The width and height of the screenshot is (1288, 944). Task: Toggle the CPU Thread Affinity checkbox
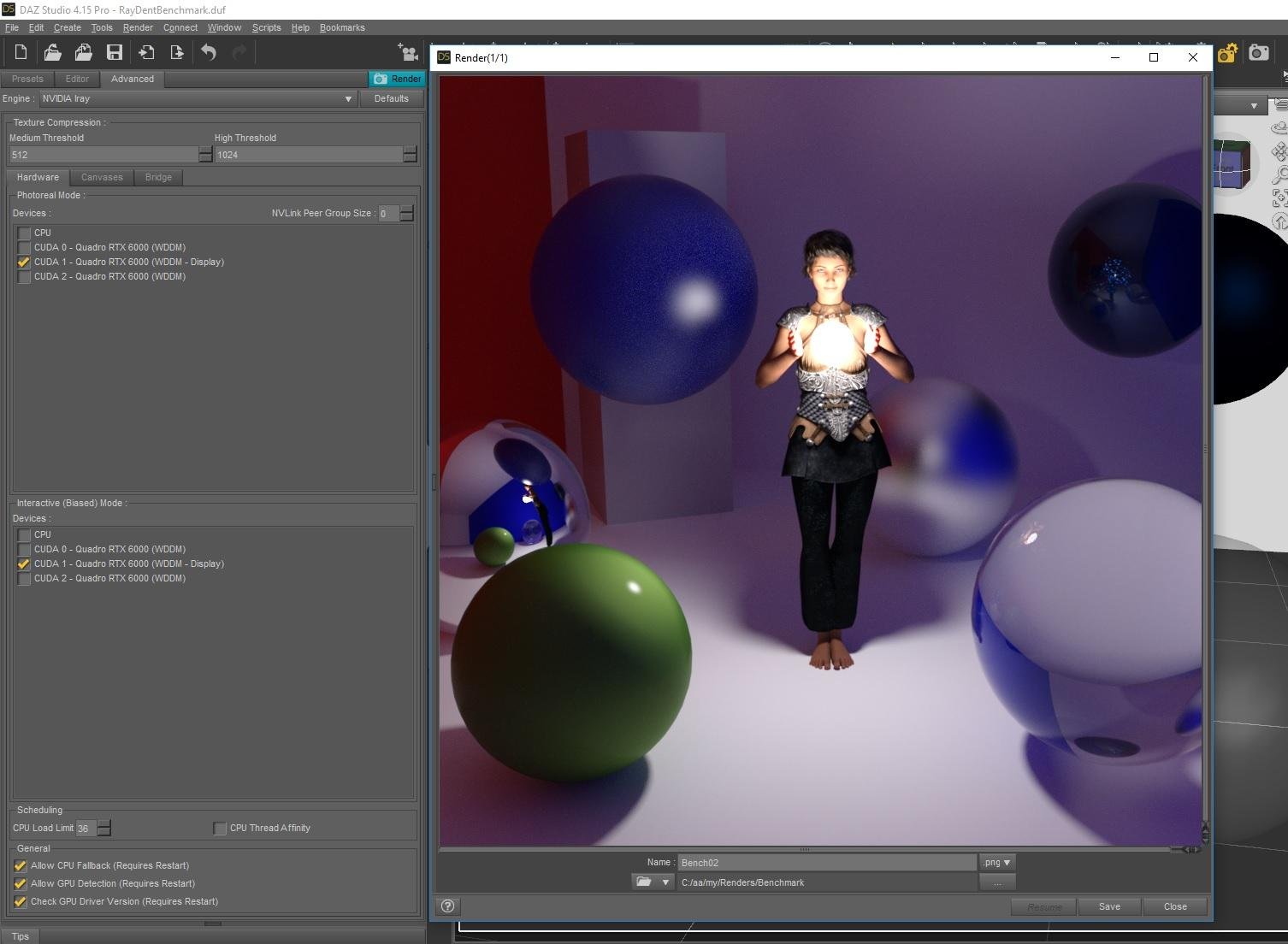[220, 828]
